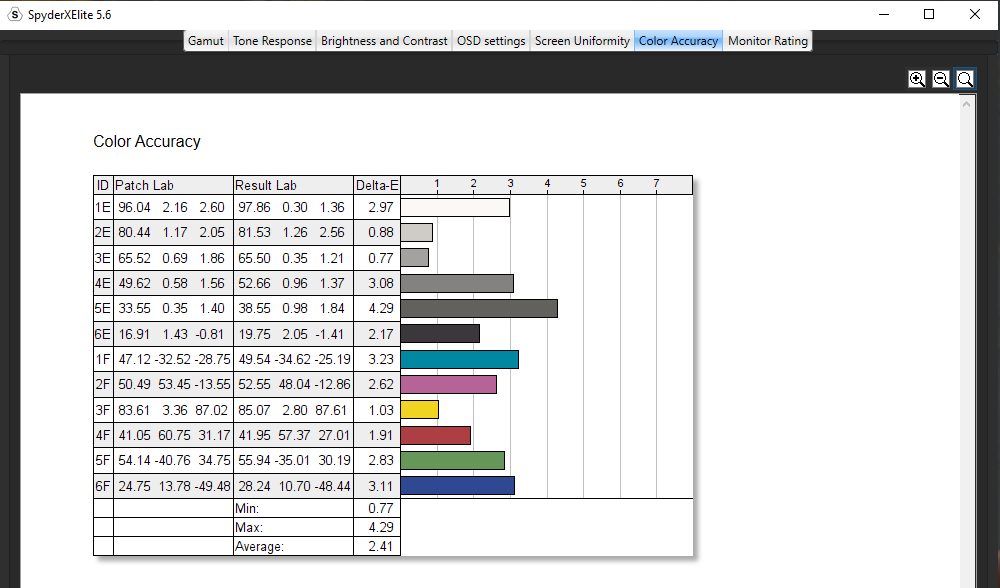1000x588 pixels.
Task: Select the Color Accuracy tab
Action: [678, 41]
